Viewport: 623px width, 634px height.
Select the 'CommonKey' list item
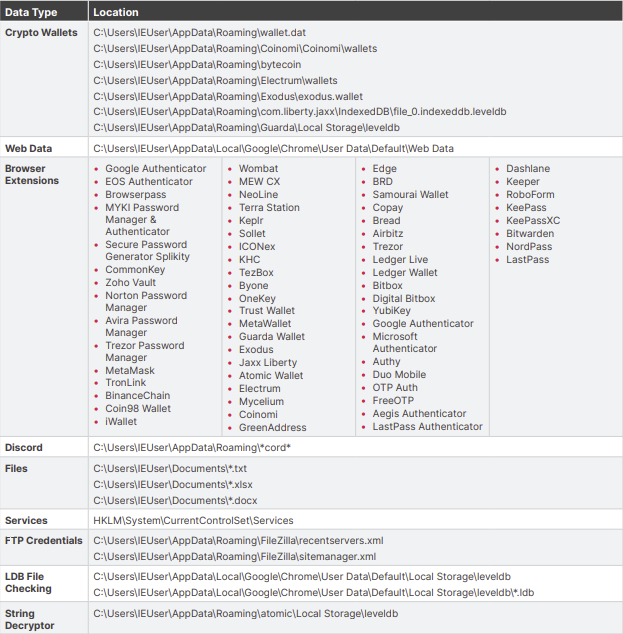(135, 269)
